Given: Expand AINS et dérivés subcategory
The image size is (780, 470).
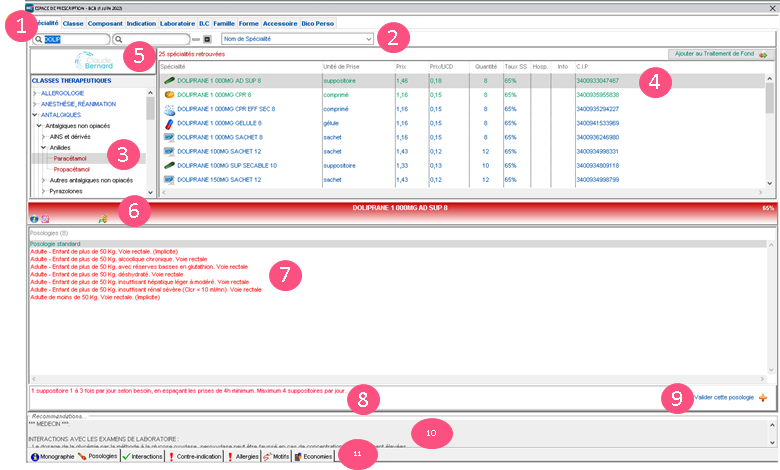Looking at the screenshot, I should coord(43,136).
